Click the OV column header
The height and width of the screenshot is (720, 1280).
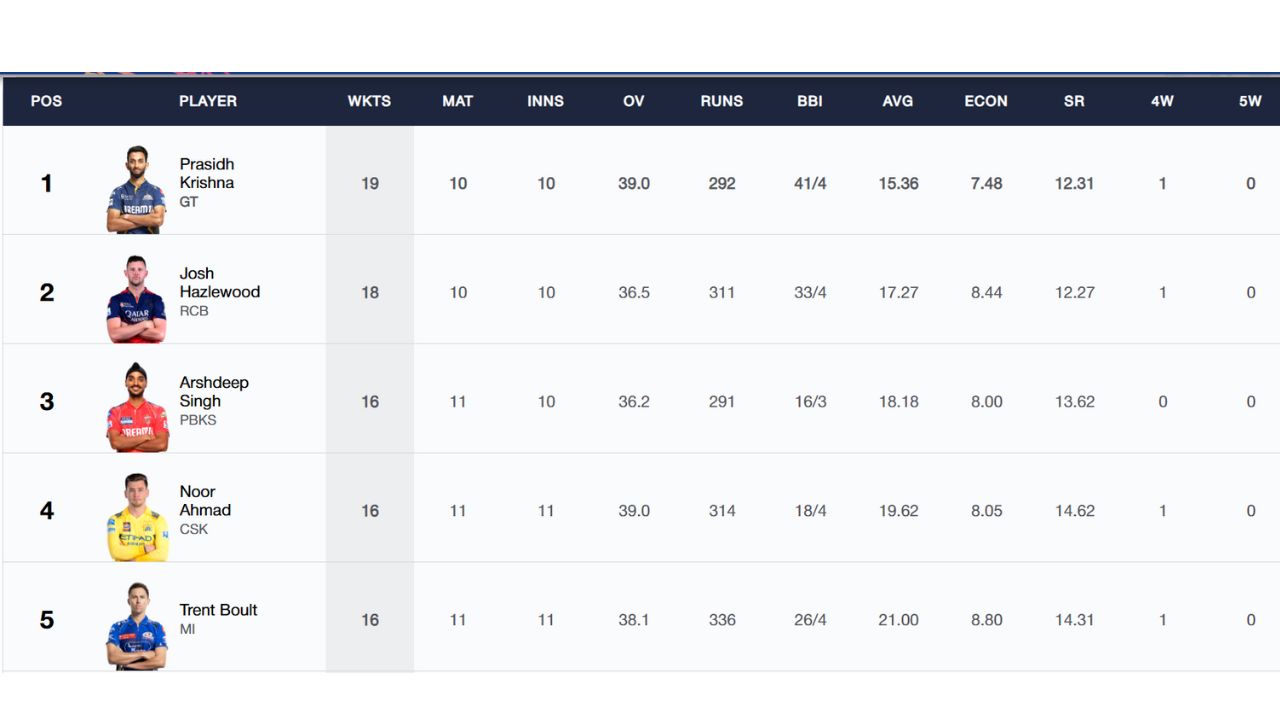coord(634,101)
